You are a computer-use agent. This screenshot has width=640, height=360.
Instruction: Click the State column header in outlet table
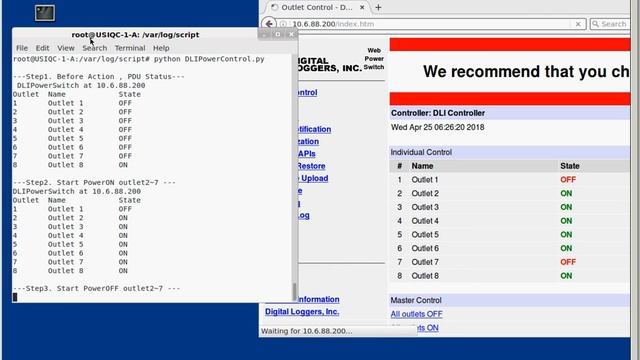point(570,166)
